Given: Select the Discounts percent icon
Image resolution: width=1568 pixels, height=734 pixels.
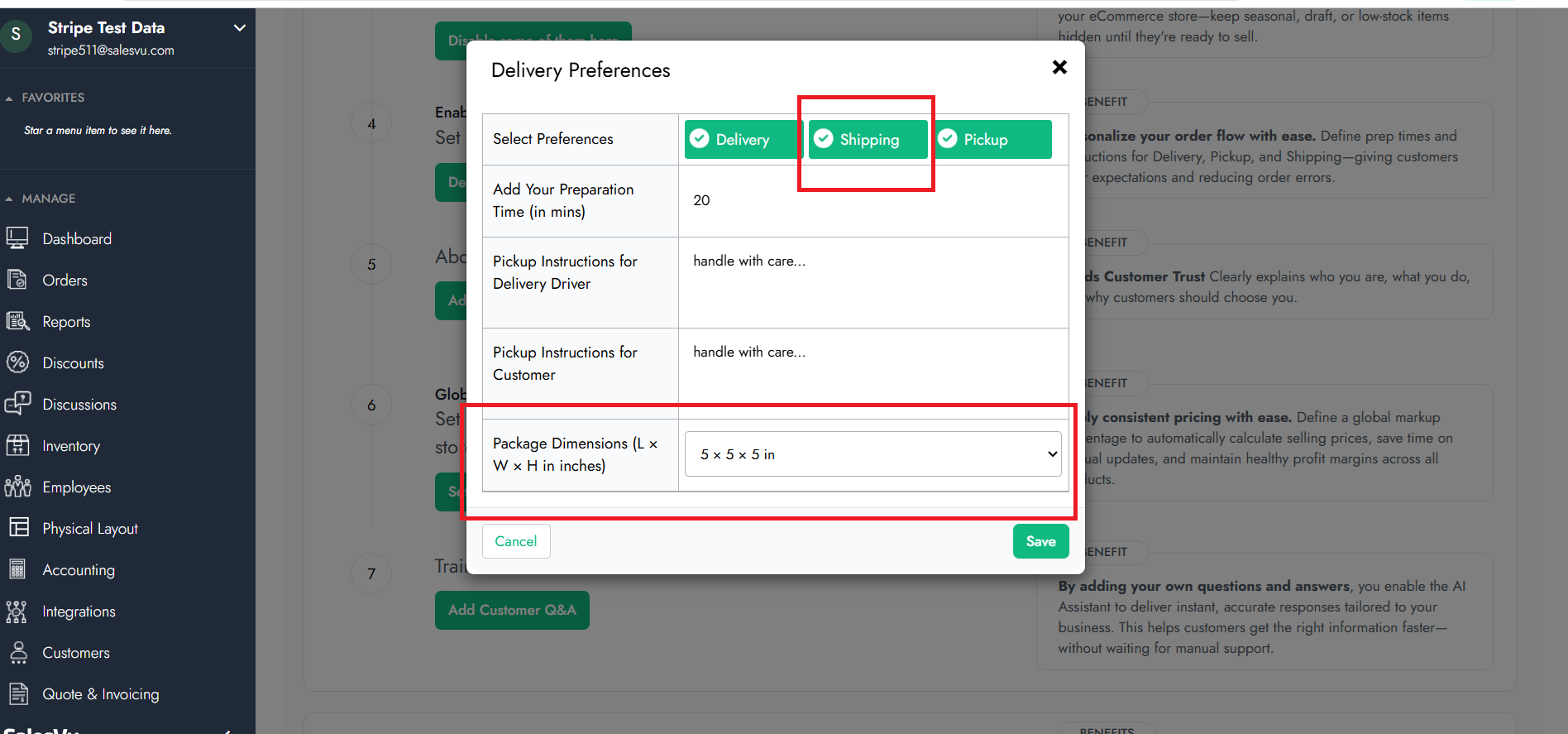Looking at the screenshot, I should point(17,362).
